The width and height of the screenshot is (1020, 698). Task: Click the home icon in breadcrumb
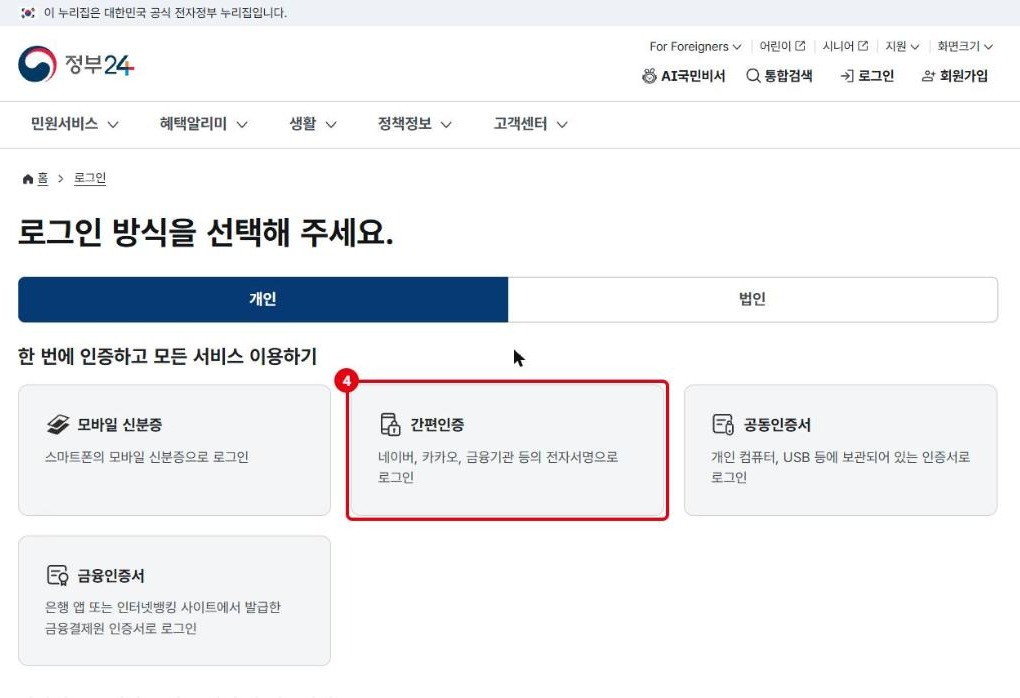pyautogui.click(x=27, y=179)
